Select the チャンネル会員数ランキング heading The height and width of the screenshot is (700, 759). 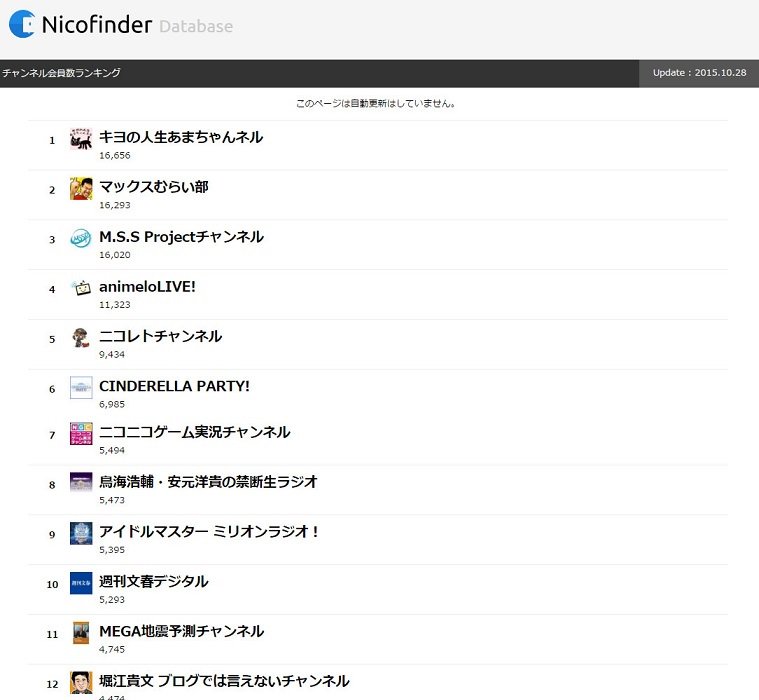(x=61, y=73)
